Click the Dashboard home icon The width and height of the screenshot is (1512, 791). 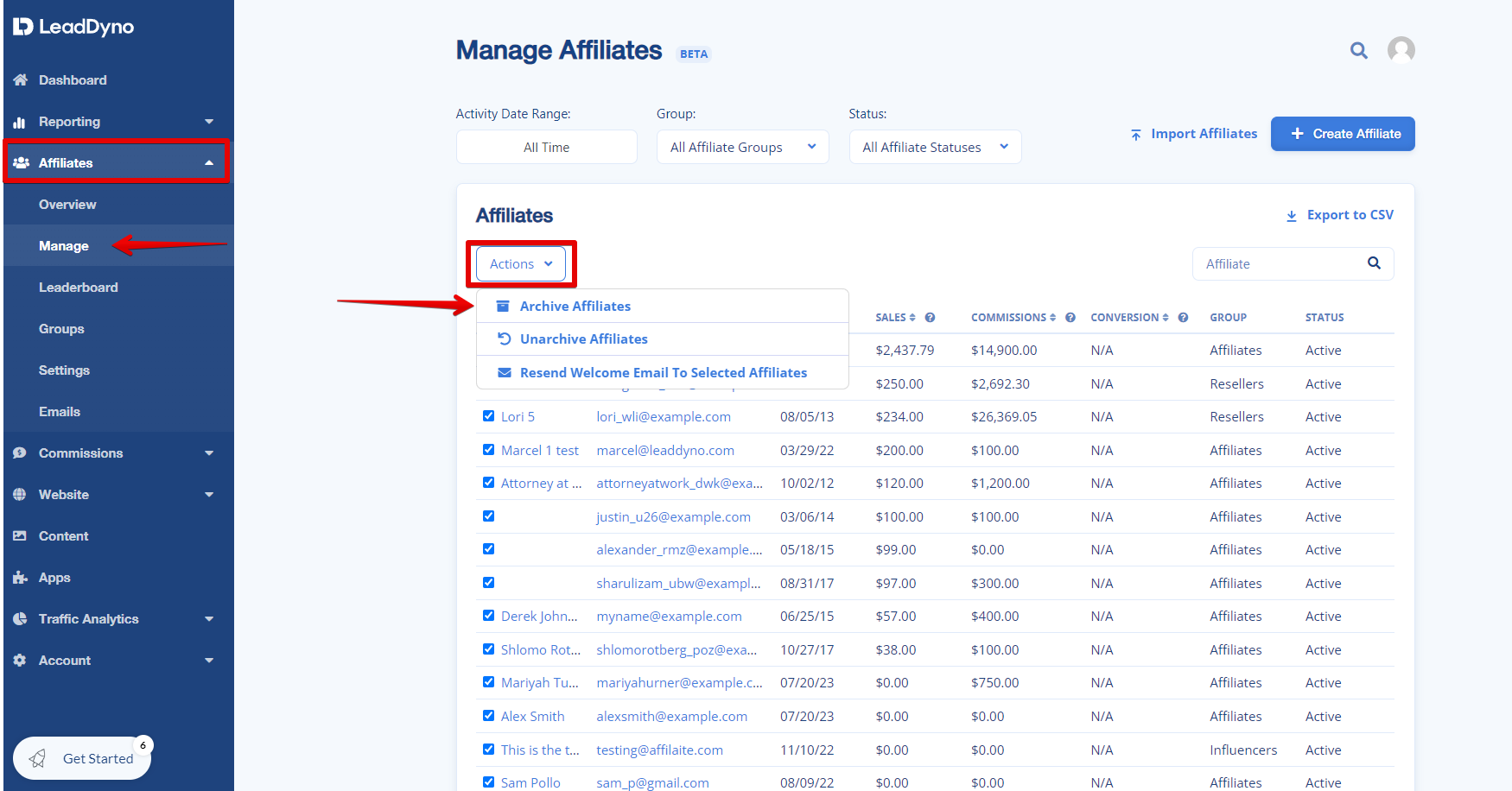coord(21,80)
